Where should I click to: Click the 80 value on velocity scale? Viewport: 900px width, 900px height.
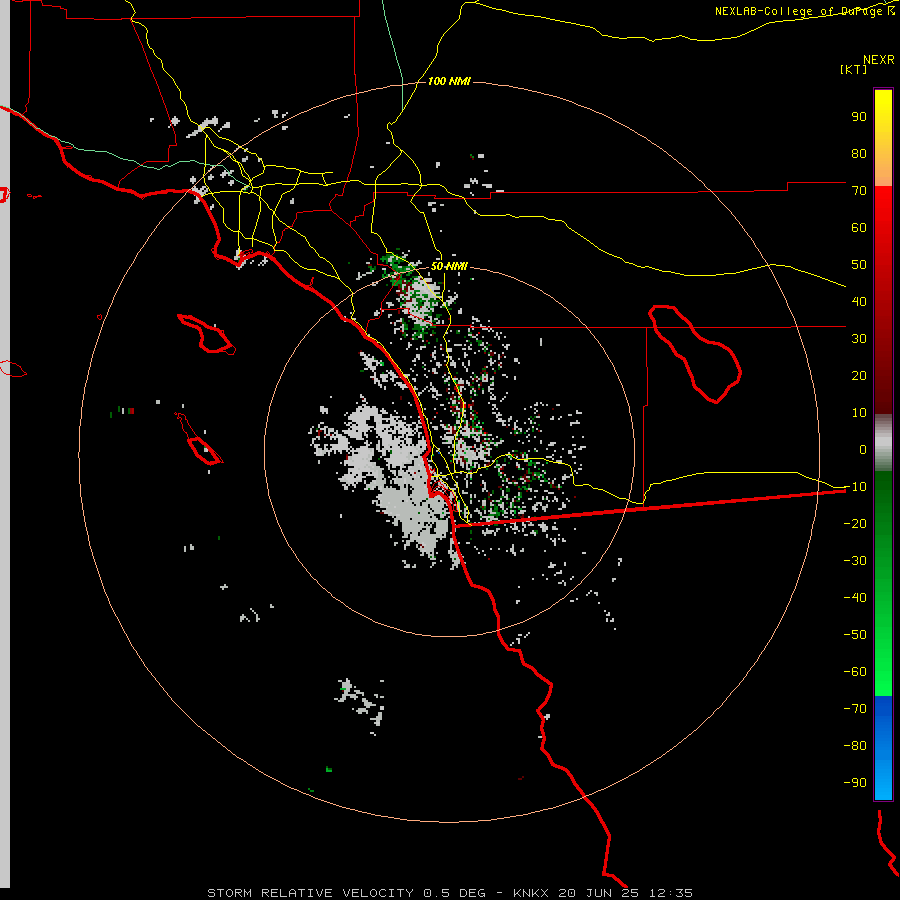859,154
